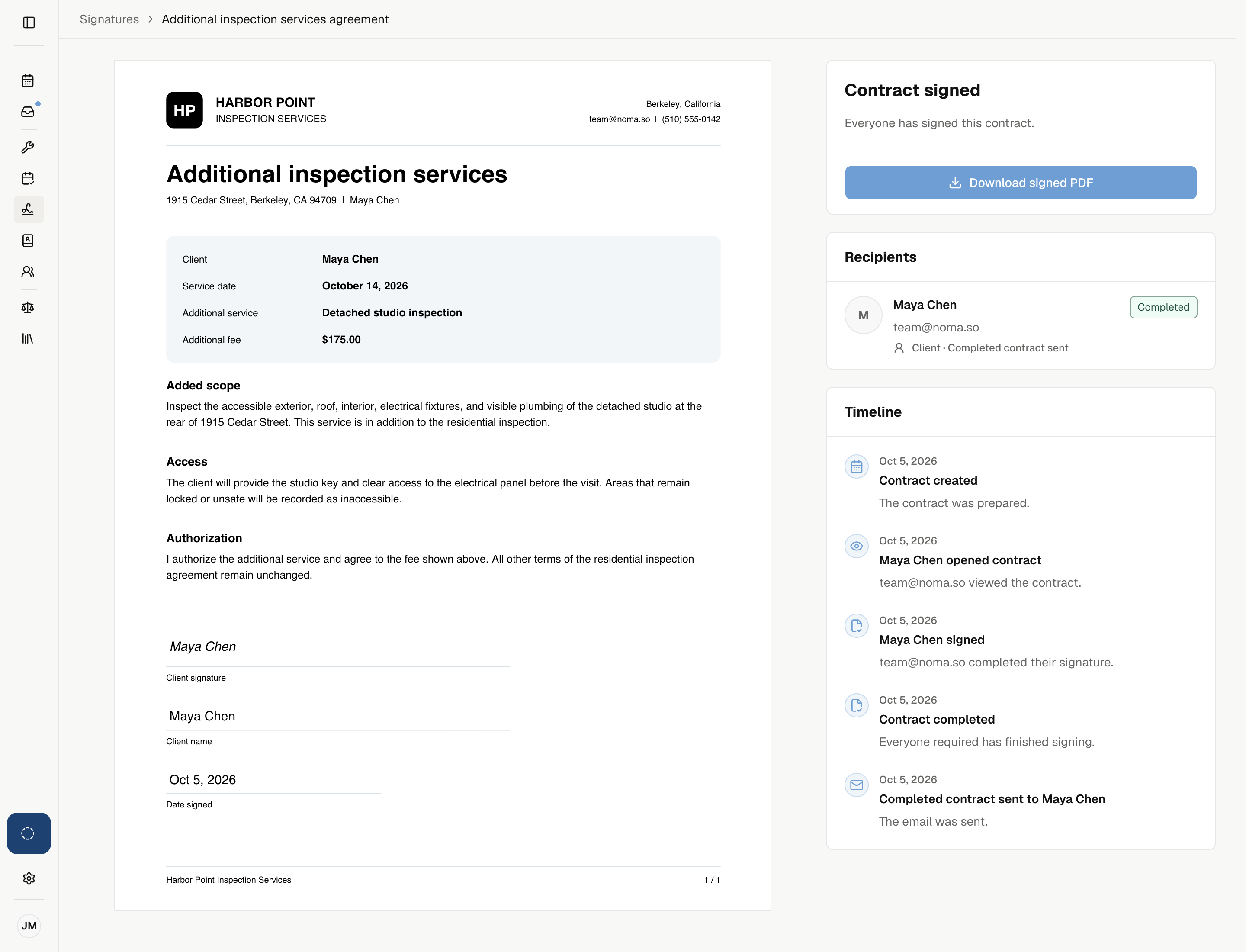Open the people/team icon
The width and height of the screenshot is (1246, 952).
(x=28, y=272)
